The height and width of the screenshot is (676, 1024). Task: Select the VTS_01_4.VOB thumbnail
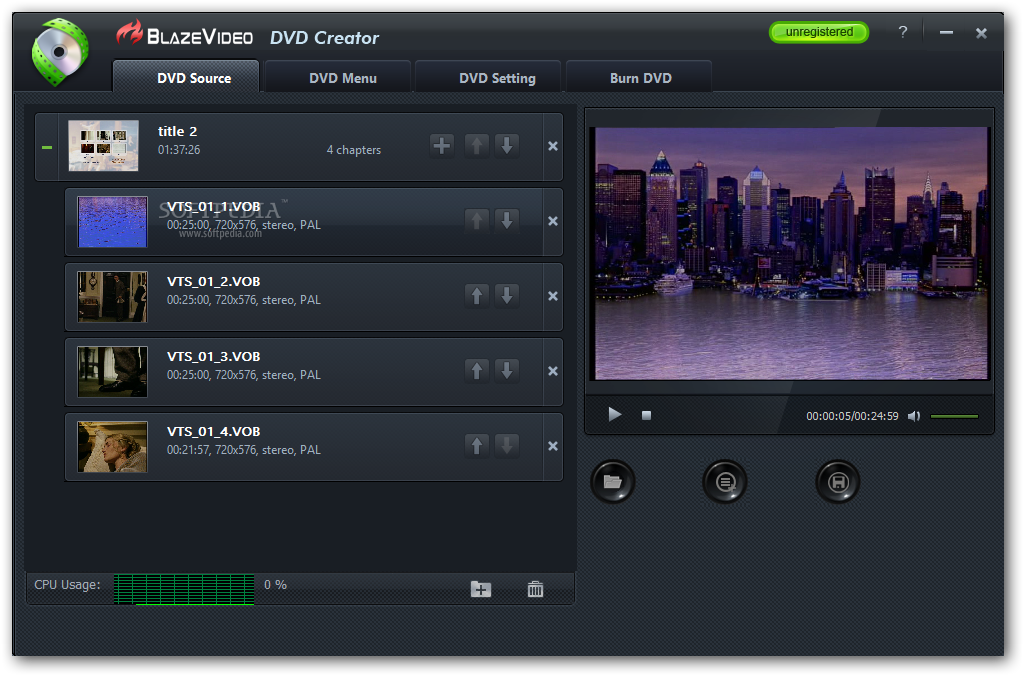(x=112, y=447)
